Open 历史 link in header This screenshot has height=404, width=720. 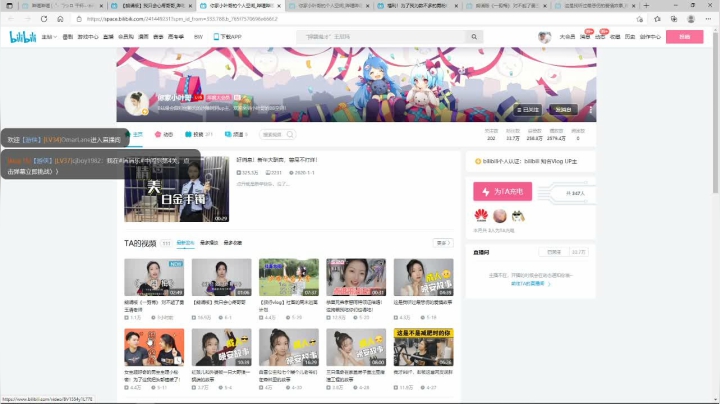click(630, 37)
